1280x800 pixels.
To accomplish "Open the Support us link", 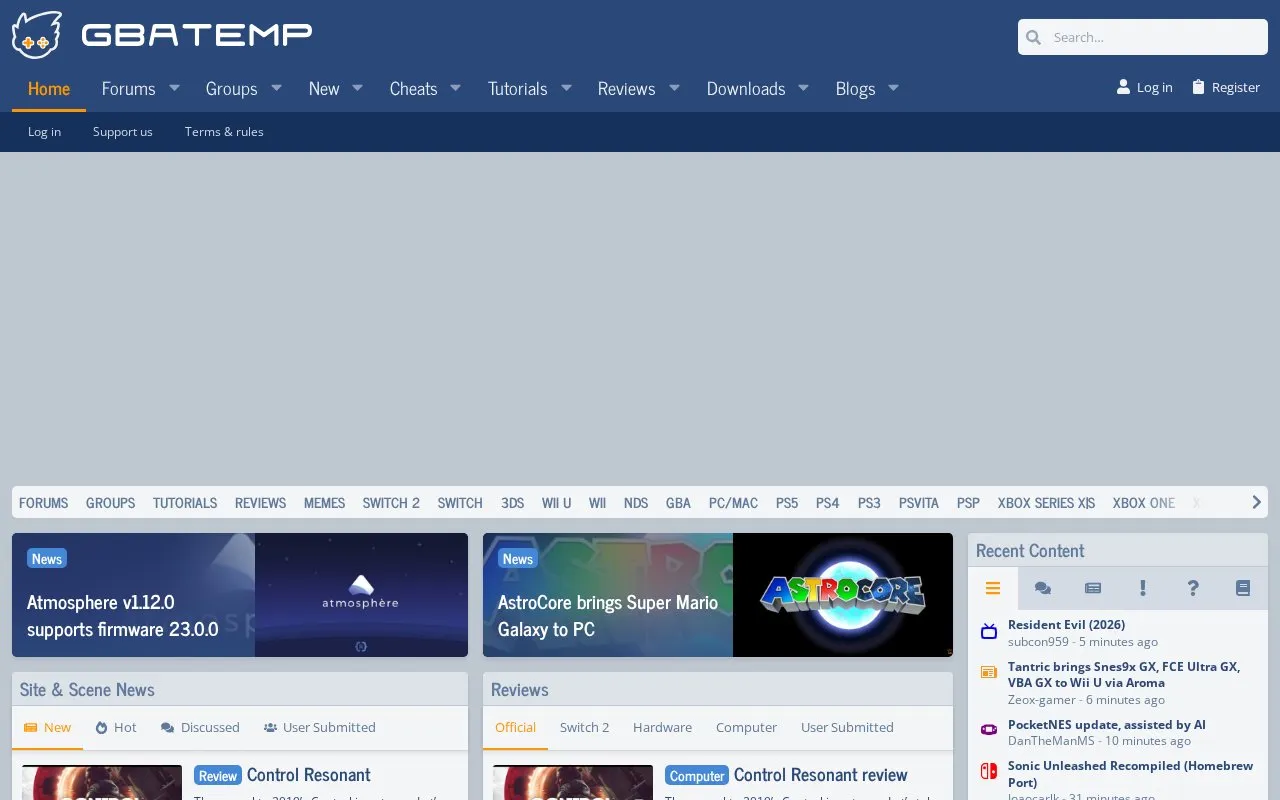I will point(123,132).
